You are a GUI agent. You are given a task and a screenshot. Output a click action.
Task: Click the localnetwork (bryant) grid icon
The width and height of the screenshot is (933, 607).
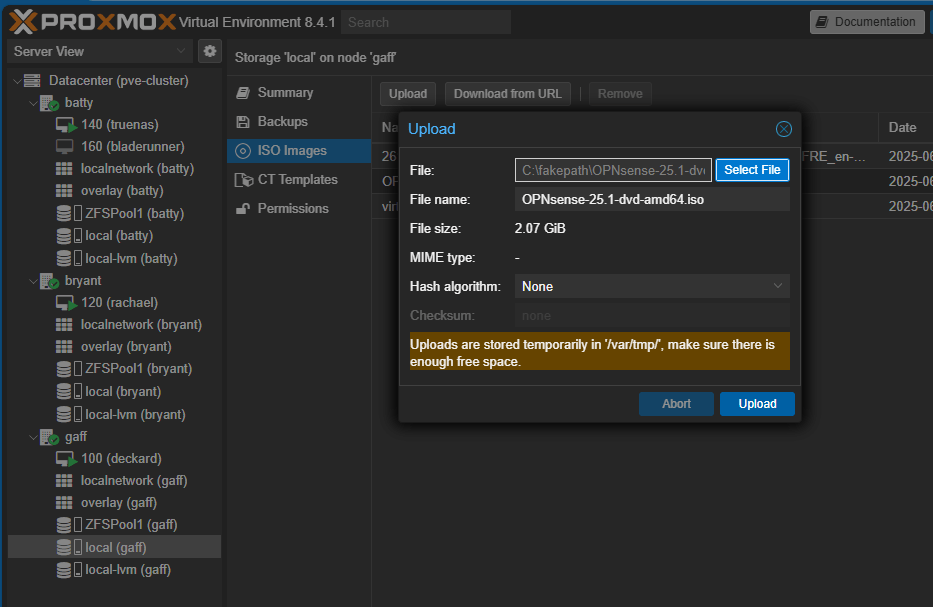(65, 325)
